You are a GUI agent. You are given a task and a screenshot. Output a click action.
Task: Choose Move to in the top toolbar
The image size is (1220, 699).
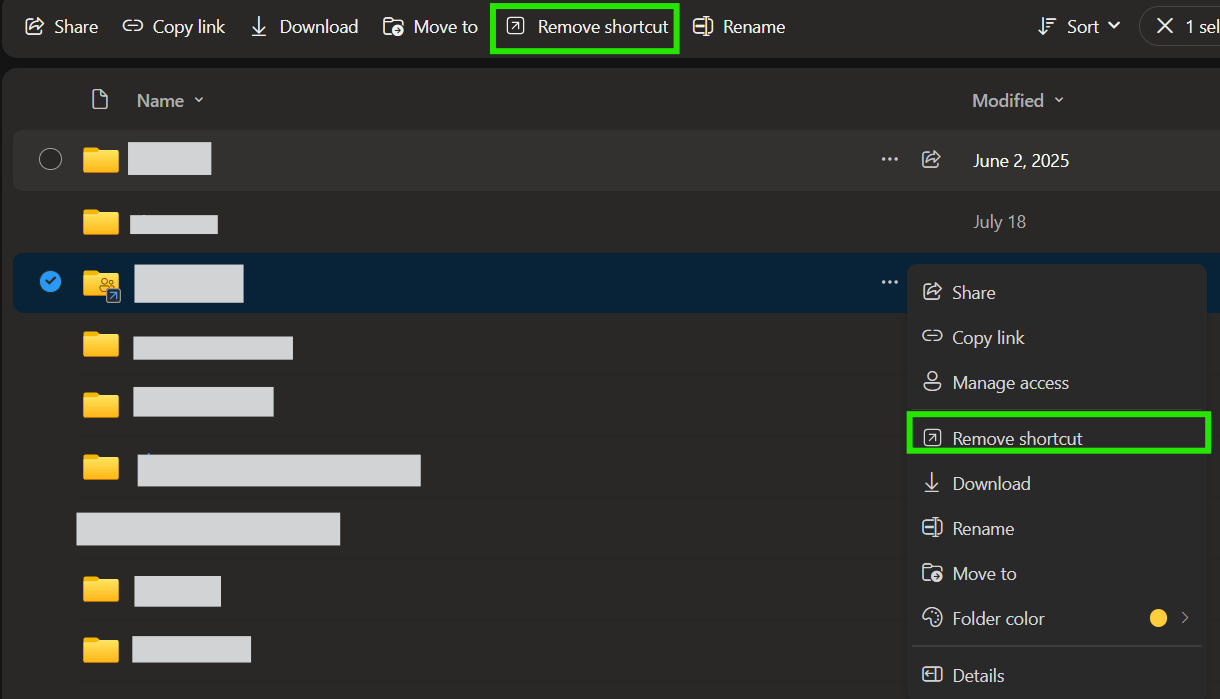coord(430,27)
